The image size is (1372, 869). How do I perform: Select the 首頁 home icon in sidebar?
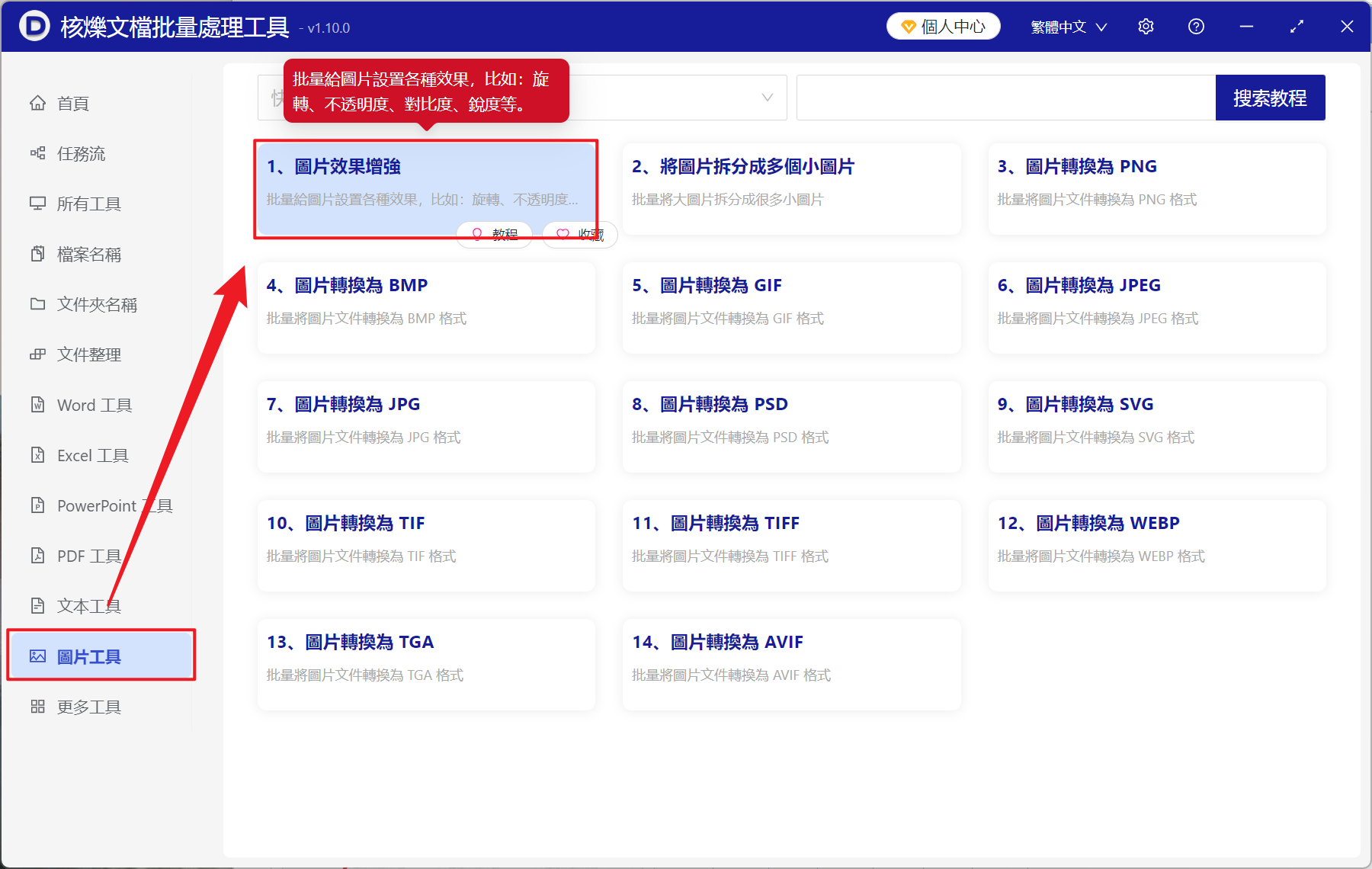point(38,103)
